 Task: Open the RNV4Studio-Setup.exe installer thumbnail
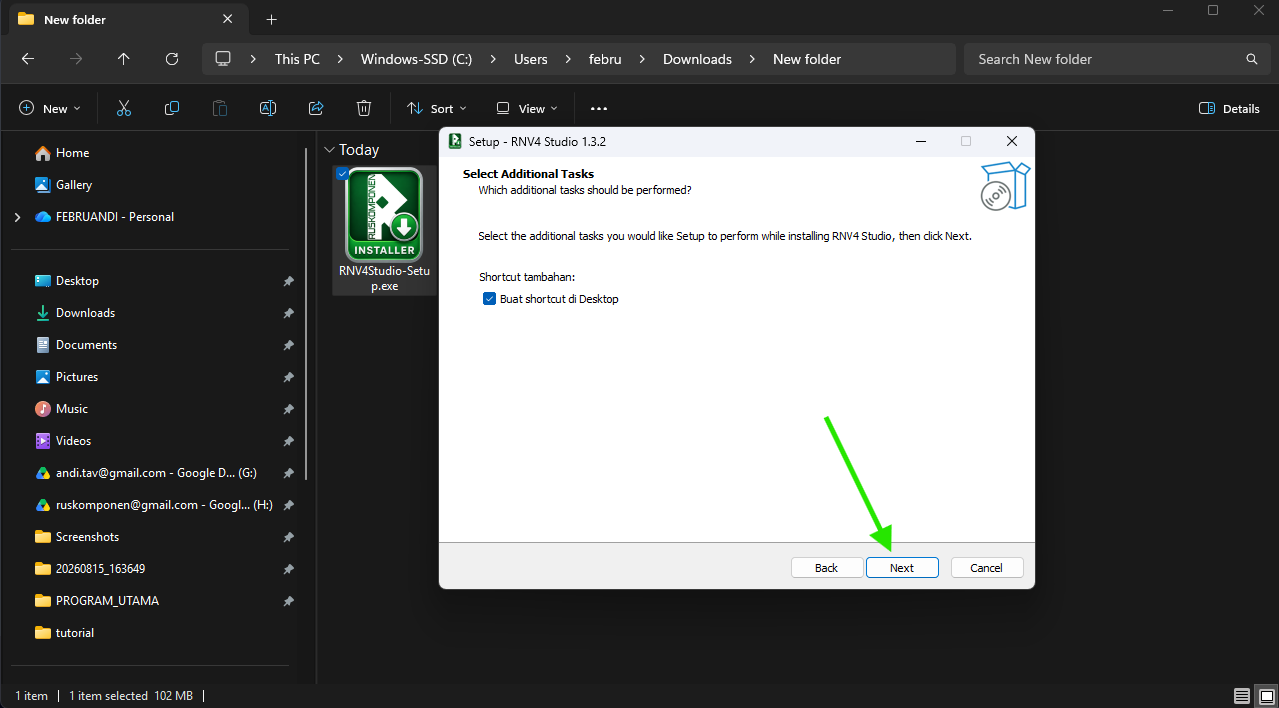point(384,214)
